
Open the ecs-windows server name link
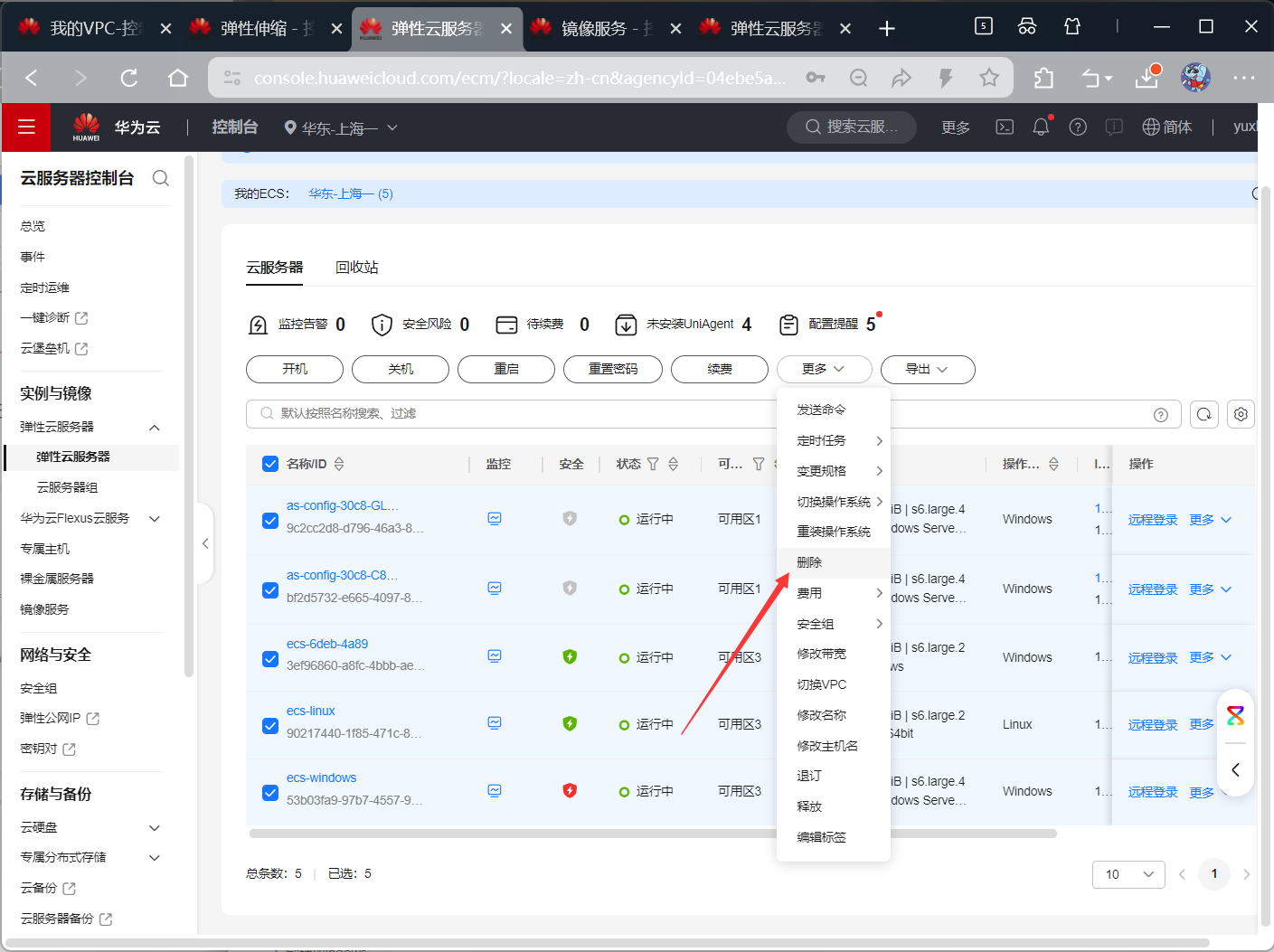coord(321,778)
